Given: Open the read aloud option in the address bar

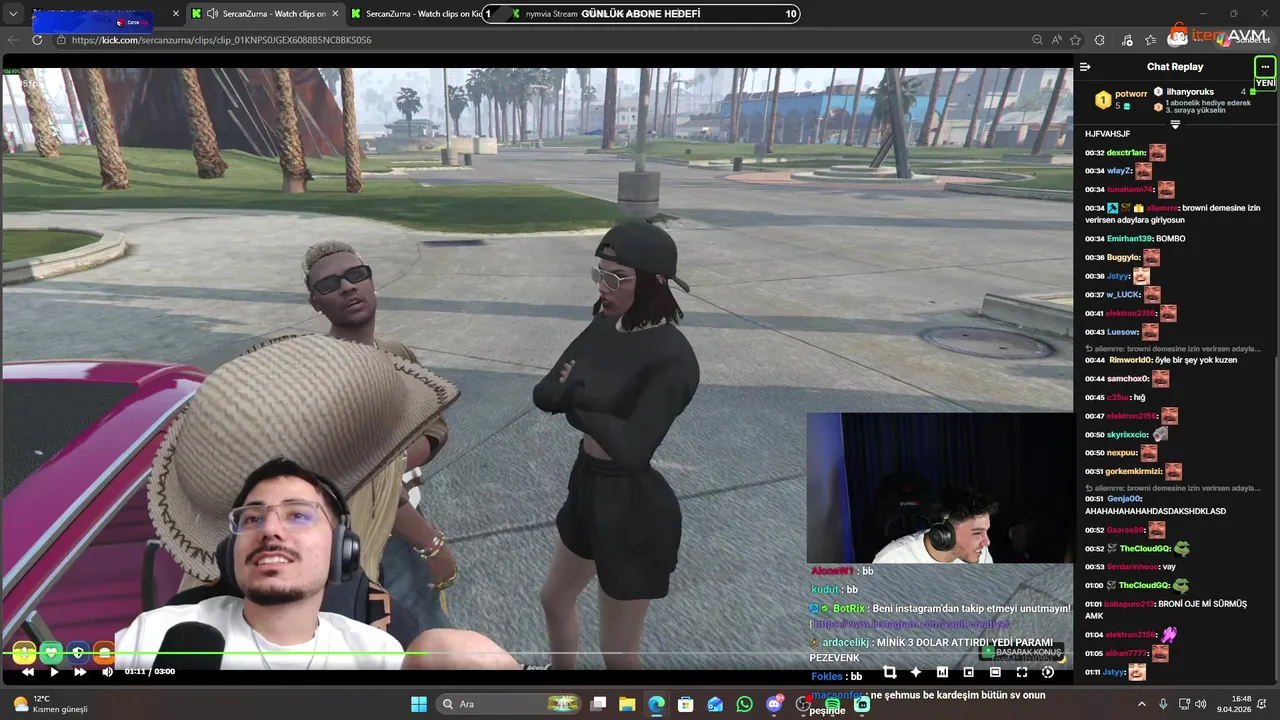Looking at the screenshot, I should 1057,40.
